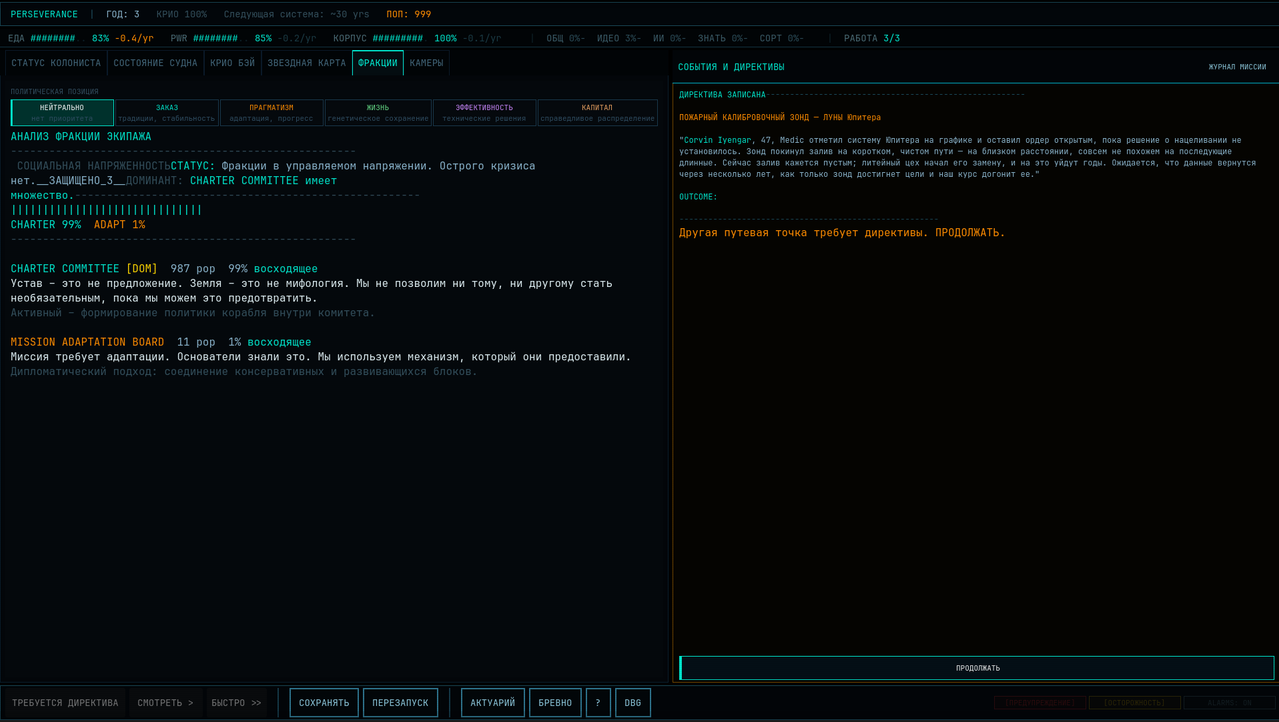Choose the ПРАГМАТИЗМ political position
1279x722 pixels.
tap(272, 113)
